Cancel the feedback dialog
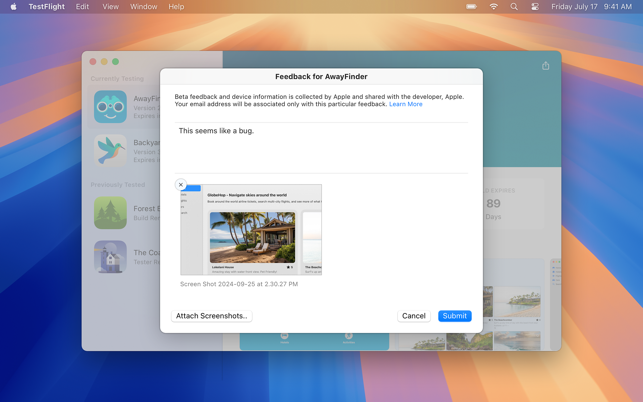The width and height of the screenshot is (643, 402). tap(414, 316)
